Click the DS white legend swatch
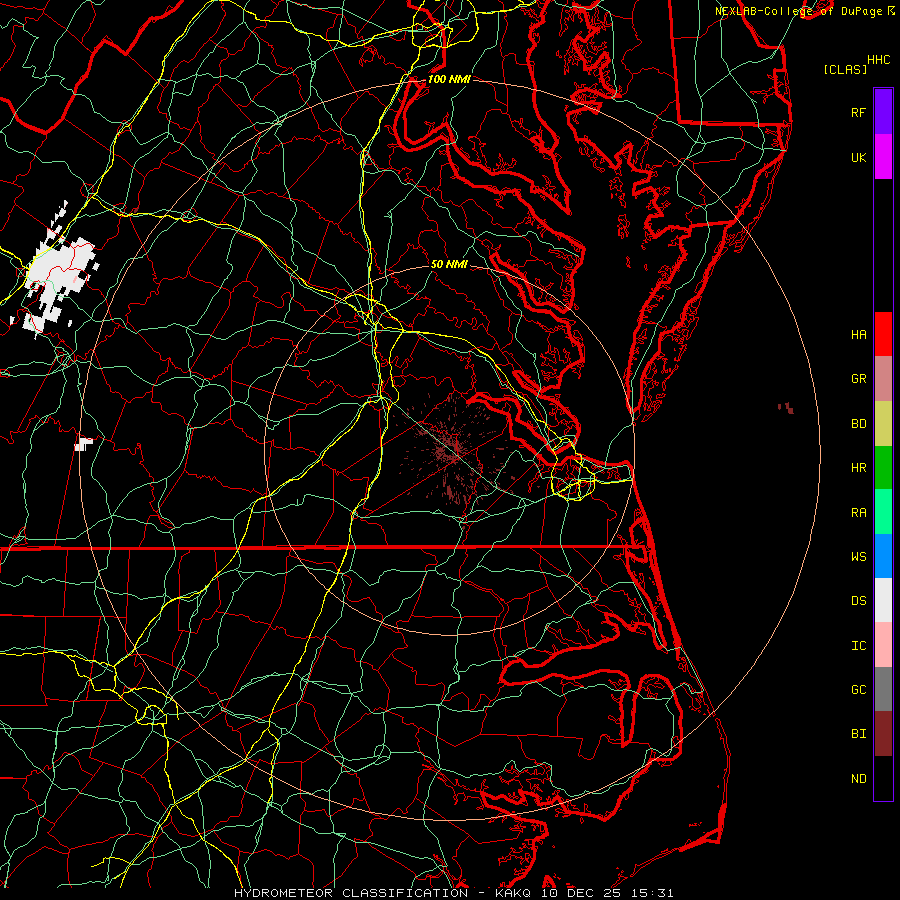 [x=883, y=600]
